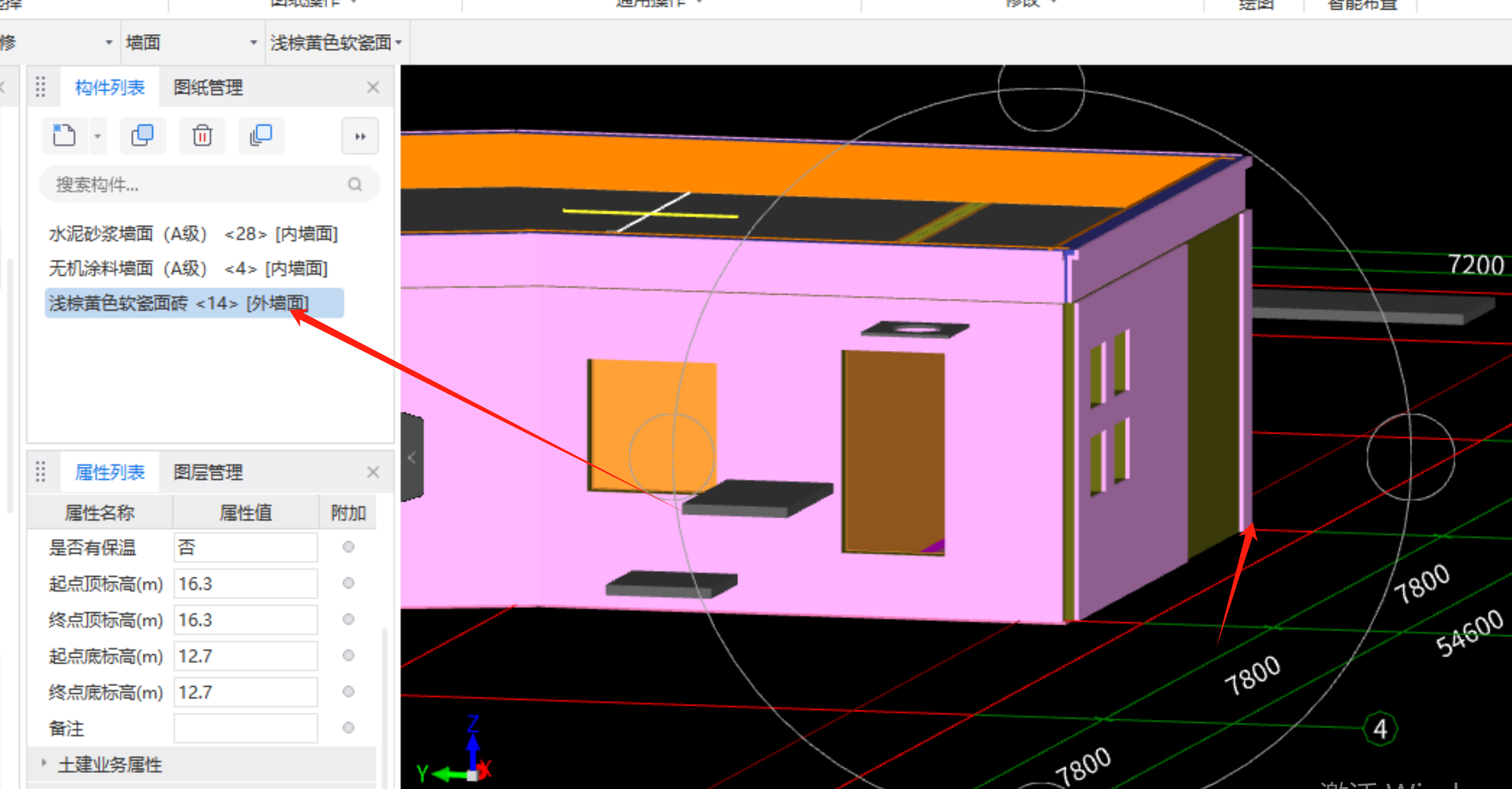Switch to the 属性列表 tab

point(110,473)
